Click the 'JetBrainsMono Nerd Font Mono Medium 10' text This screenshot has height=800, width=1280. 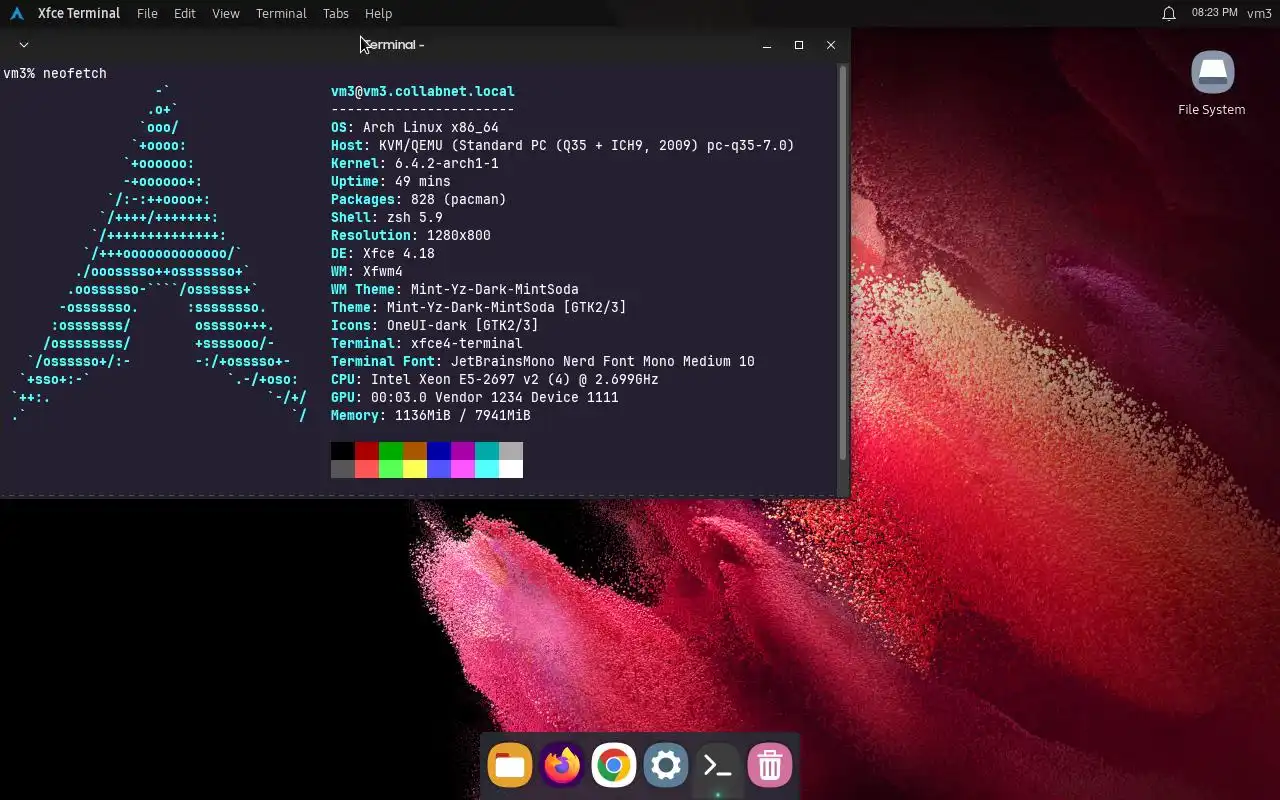(603, 361)
